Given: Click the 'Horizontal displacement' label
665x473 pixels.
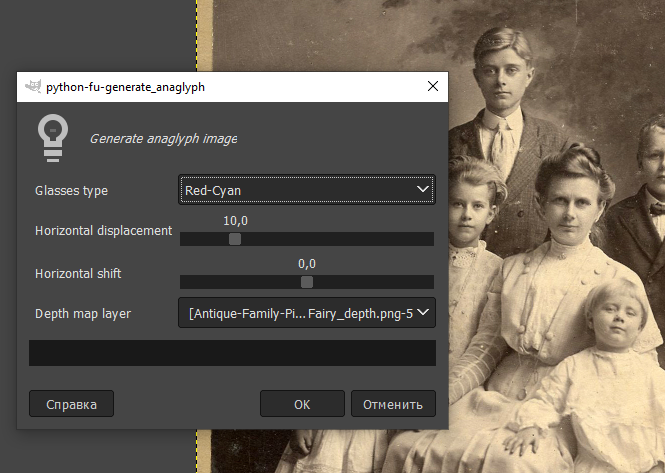Looking at the screenshot, I should point(103,231).
